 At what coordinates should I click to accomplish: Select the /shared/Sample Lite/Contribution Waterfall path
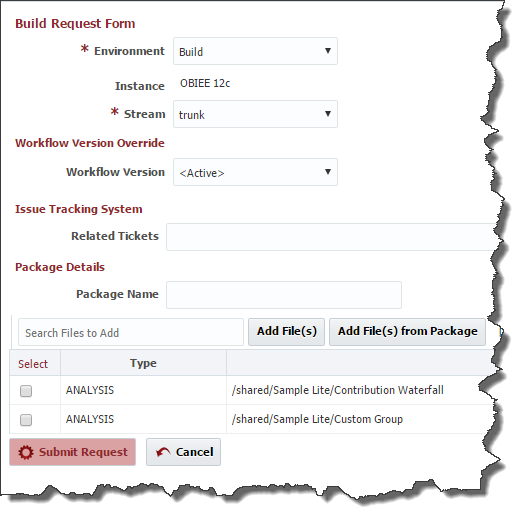tap(337, 390)
